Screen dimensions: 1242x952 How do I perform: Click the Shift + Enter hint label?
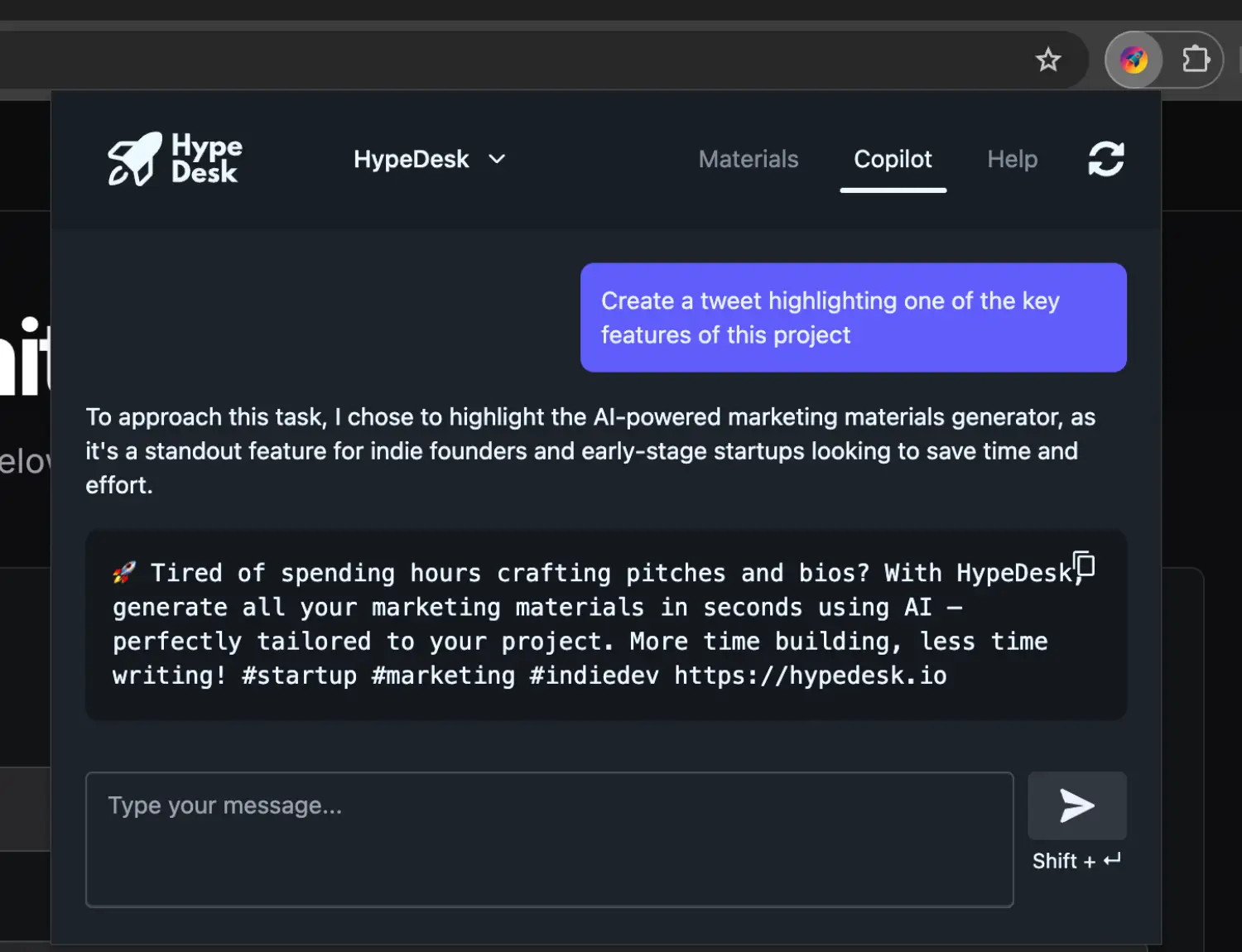[x=1076, y=861]
